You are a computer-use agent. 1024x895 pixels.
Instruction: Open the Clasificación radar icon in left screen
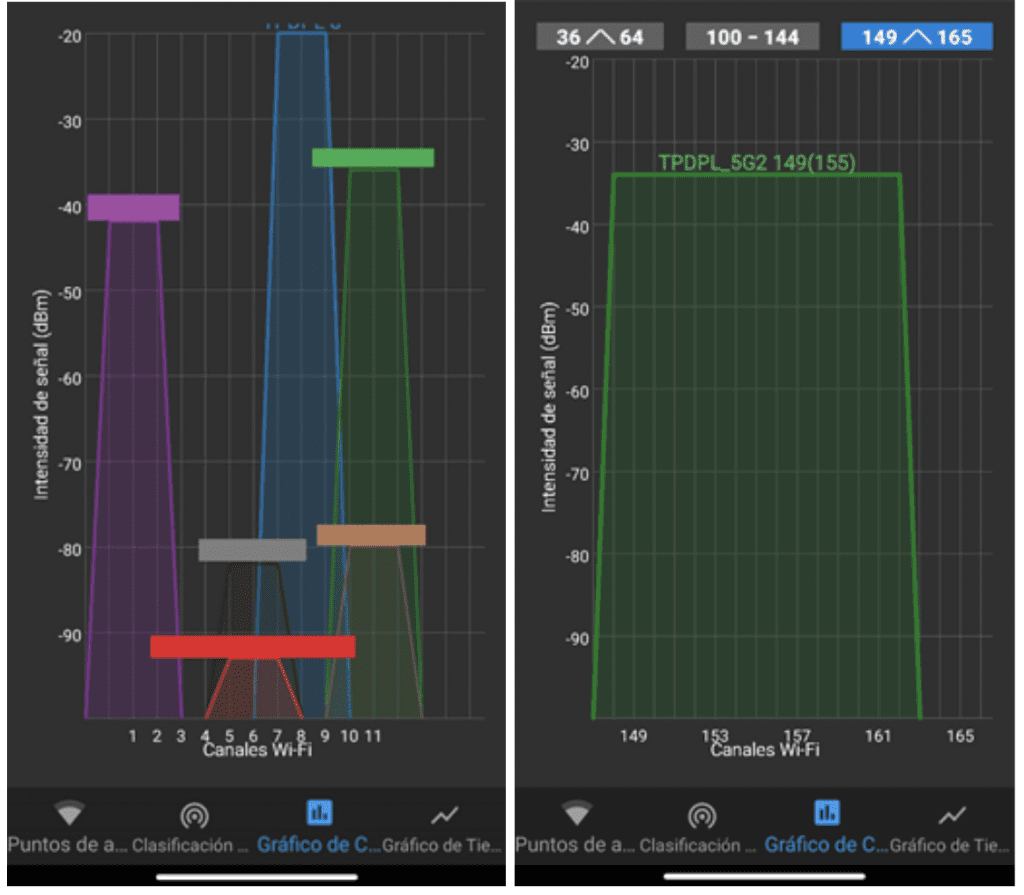tap(194, 815)
